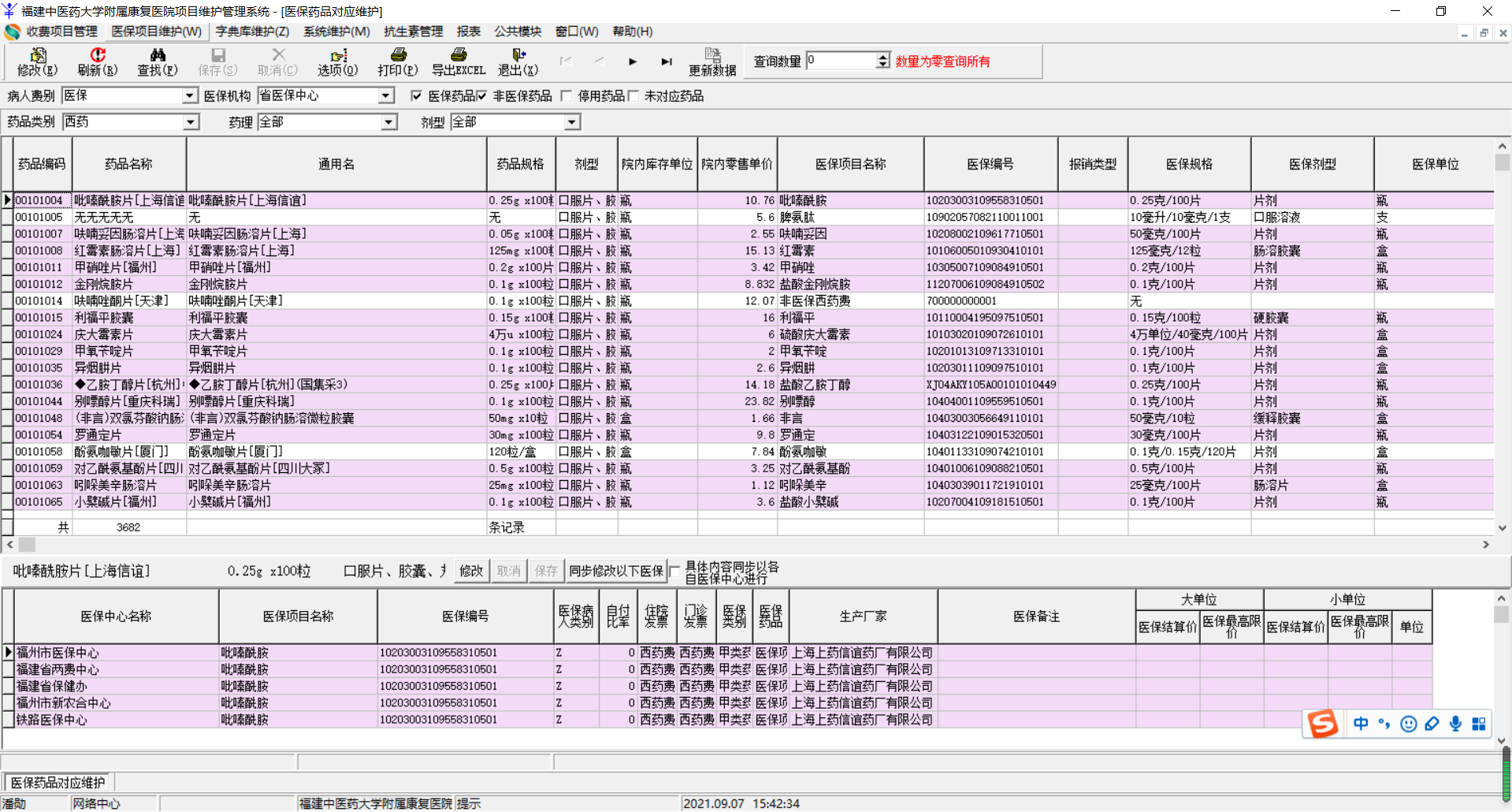
Task: Click the 报销类型 column header
Action: click(x=1093, y=164)
